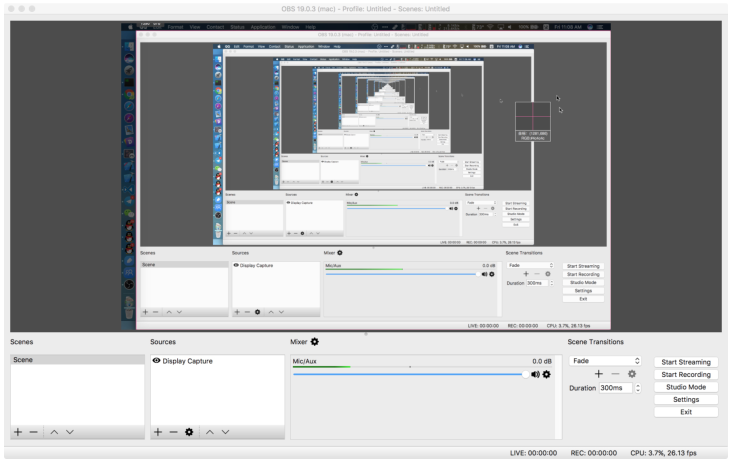Click the Chrome icon in the largest captured dock

point(129,94)
